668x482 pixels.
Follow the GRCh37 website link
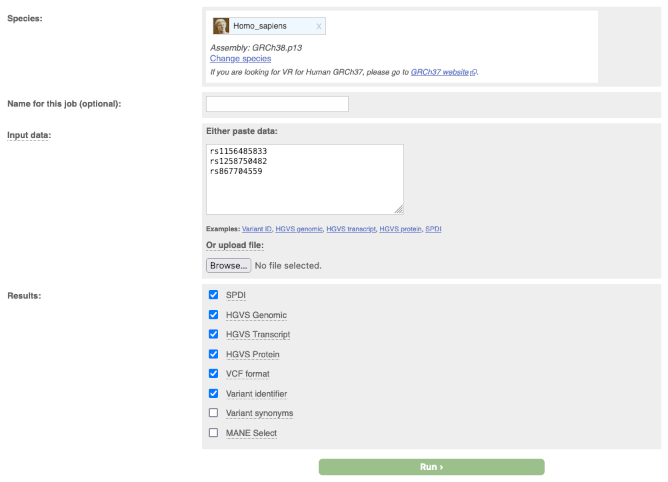coord(439,72)
